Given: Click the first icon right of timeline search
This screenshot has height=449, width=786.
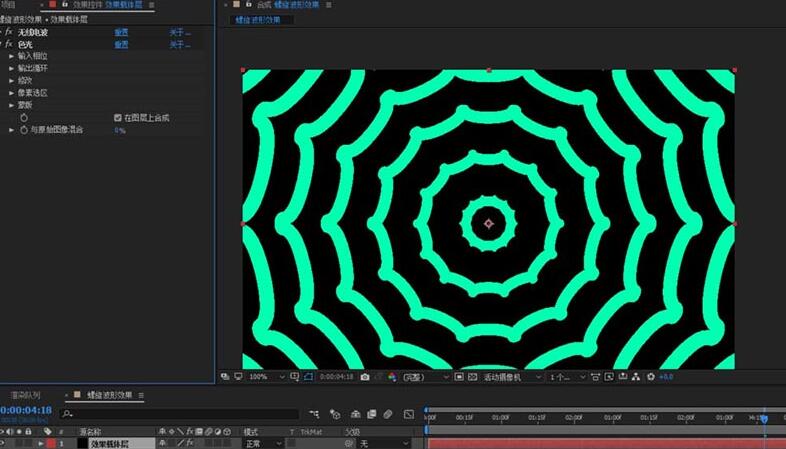Looking at the screenshot, I should [314, 414].
